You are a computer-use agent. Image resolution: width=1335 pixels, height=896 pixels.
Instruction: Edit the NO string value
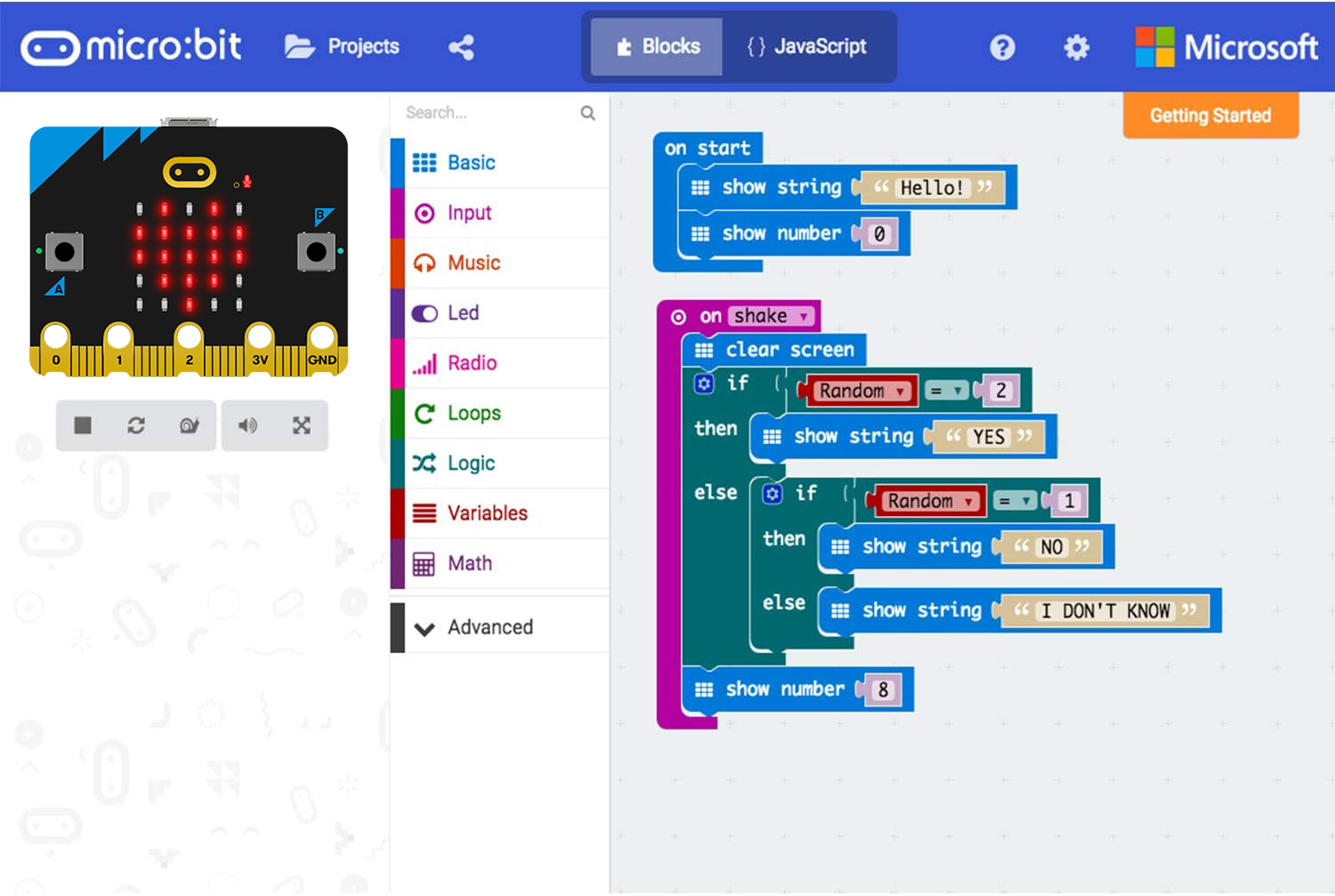coord(1052,547)
